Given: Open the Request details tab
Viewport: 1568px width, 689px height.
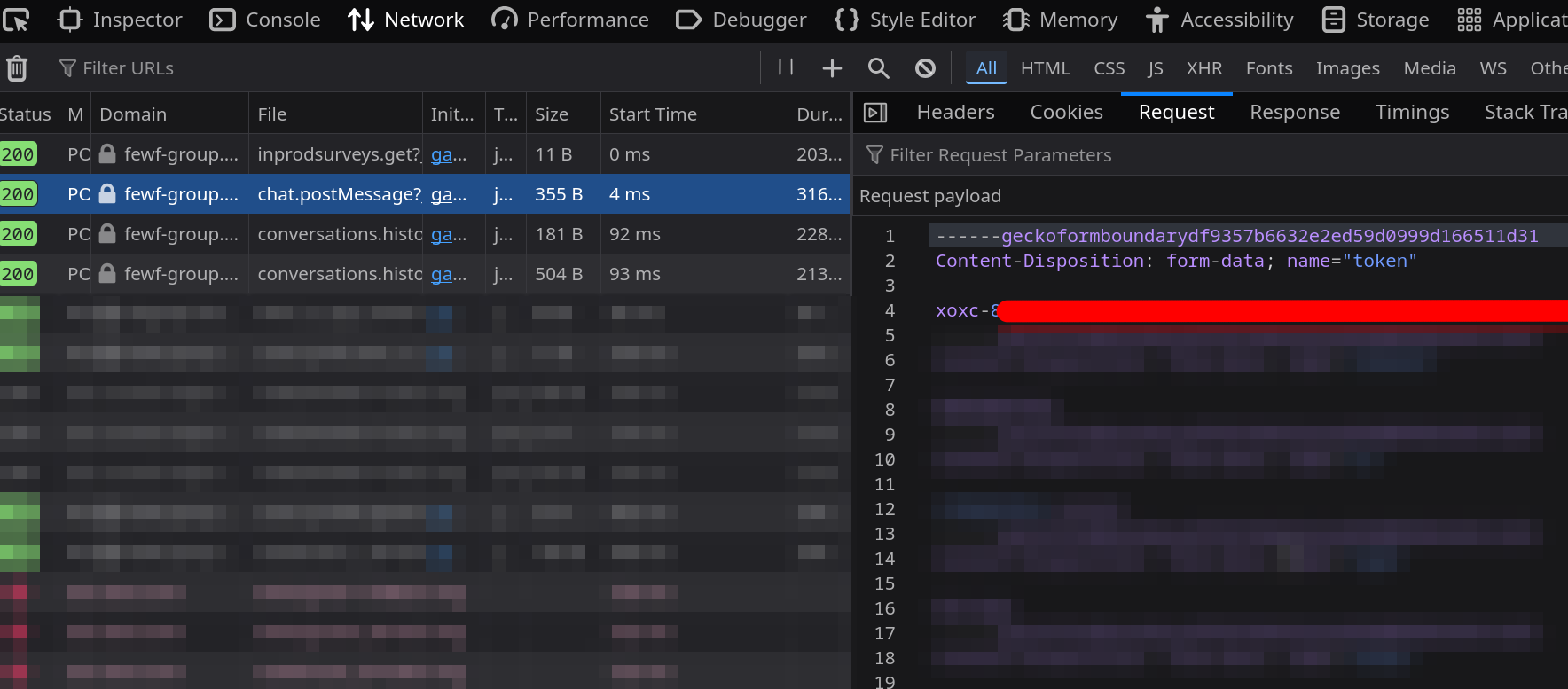Looking at the screenshot, I should coord(1176,113).
